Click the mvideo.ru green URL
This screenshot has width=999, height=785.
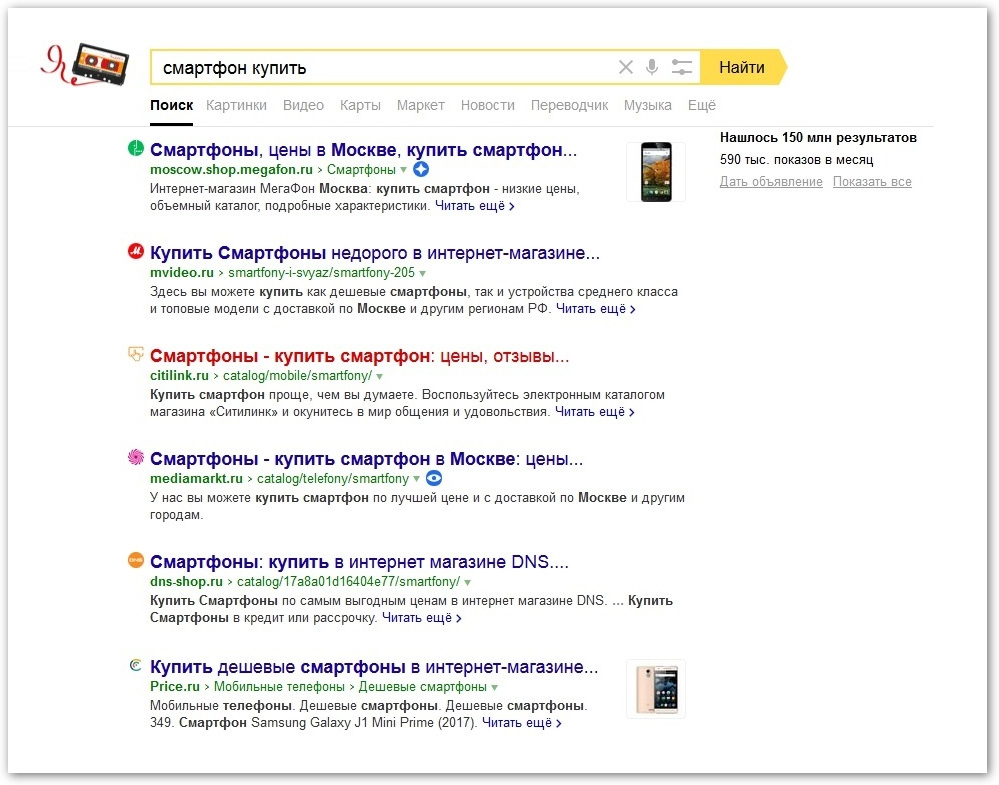tap(182, 273)
